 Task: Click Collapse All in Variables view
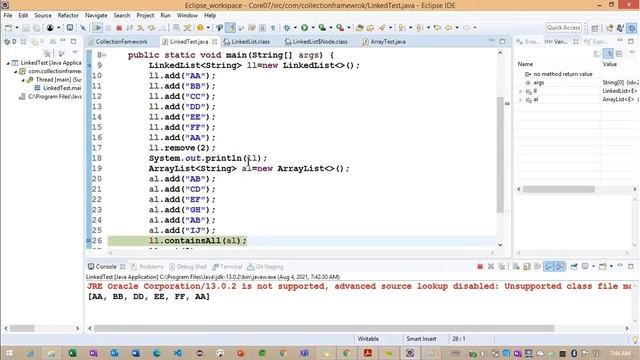click(619, 53)
